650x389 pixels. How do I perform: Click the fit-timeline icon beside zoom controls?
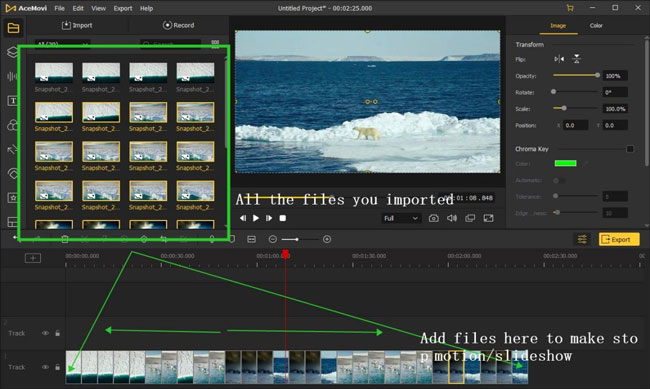tap(251, 239)
